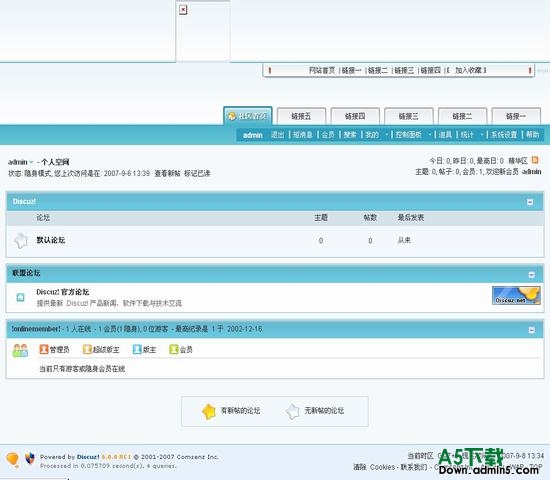Click the star icon beside 默认论坛
The image size is (550, 480).
tap(21, 241)
